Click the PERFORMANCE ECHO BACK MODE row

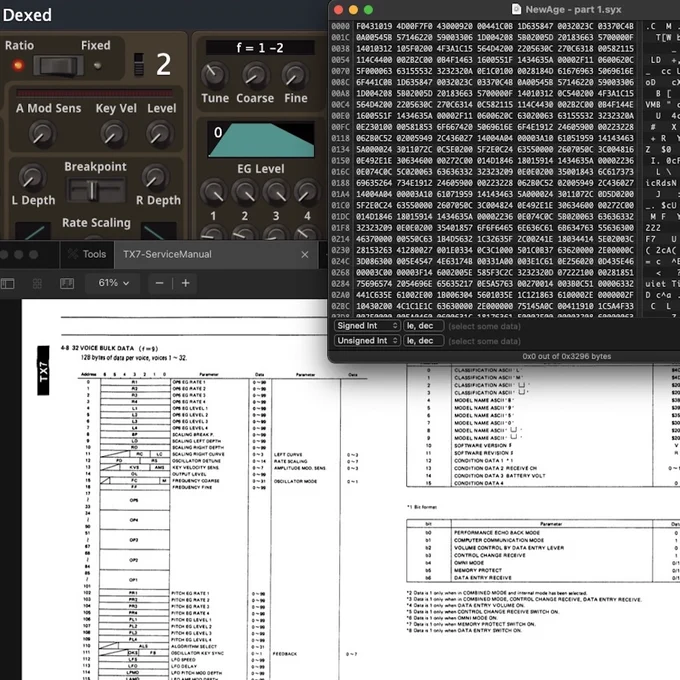pyautogui.click(x=543, y=533)
